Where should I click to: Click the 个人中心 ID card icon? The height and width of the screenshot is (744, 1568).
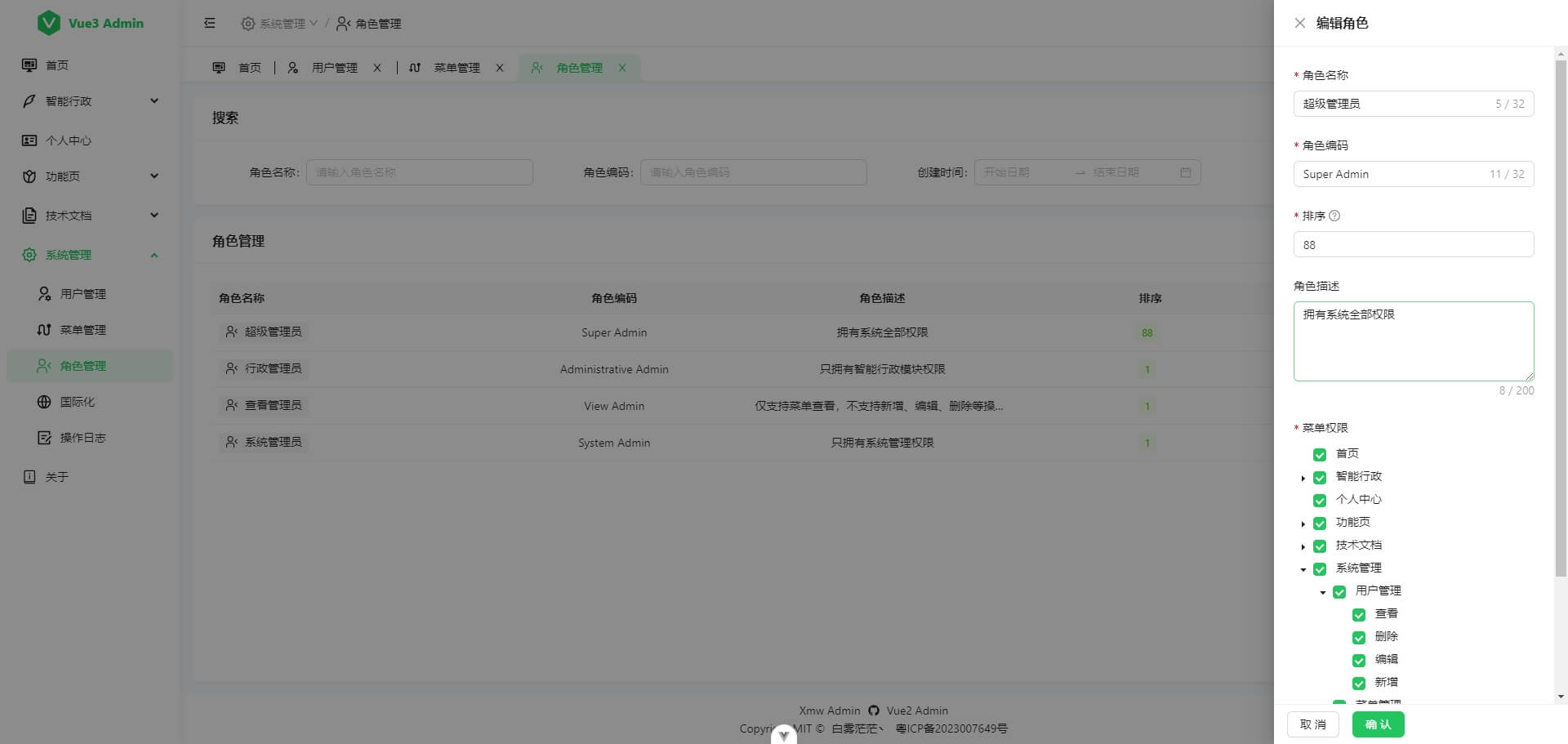click(29, 140)
